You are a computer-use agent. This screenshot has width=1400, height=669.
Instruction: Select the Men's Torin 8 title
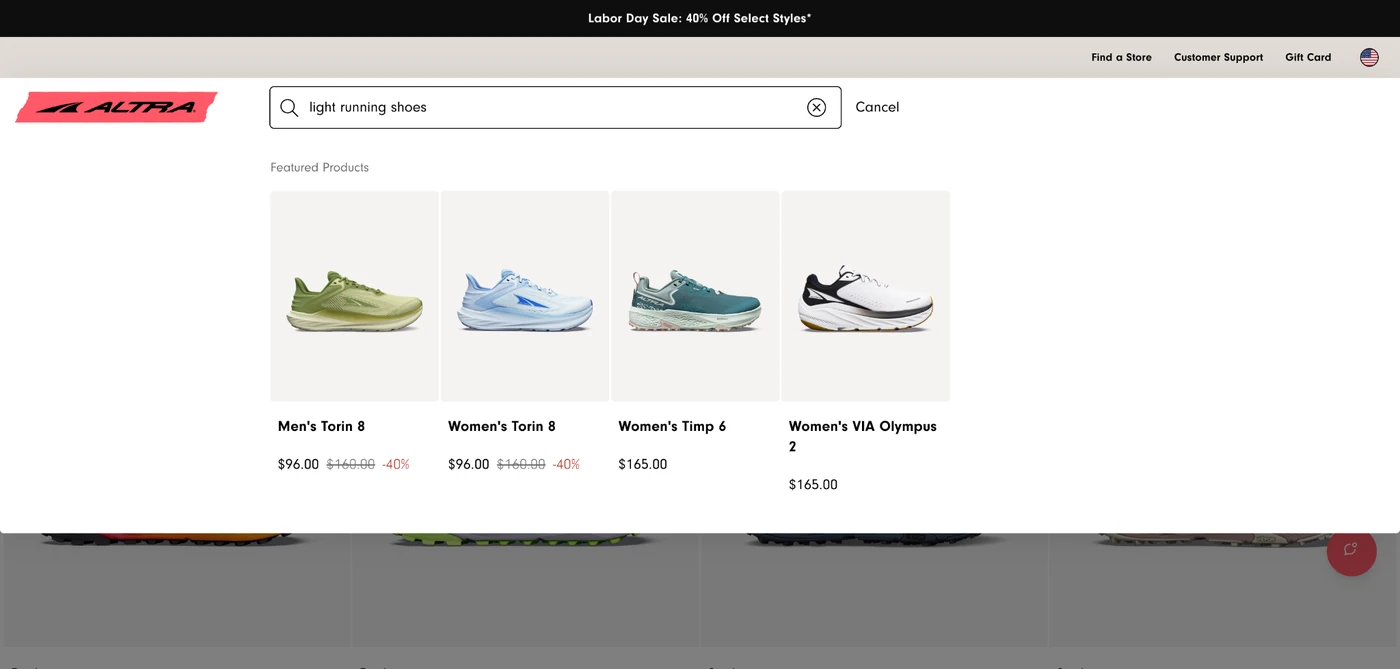click(x=321, y=426)
